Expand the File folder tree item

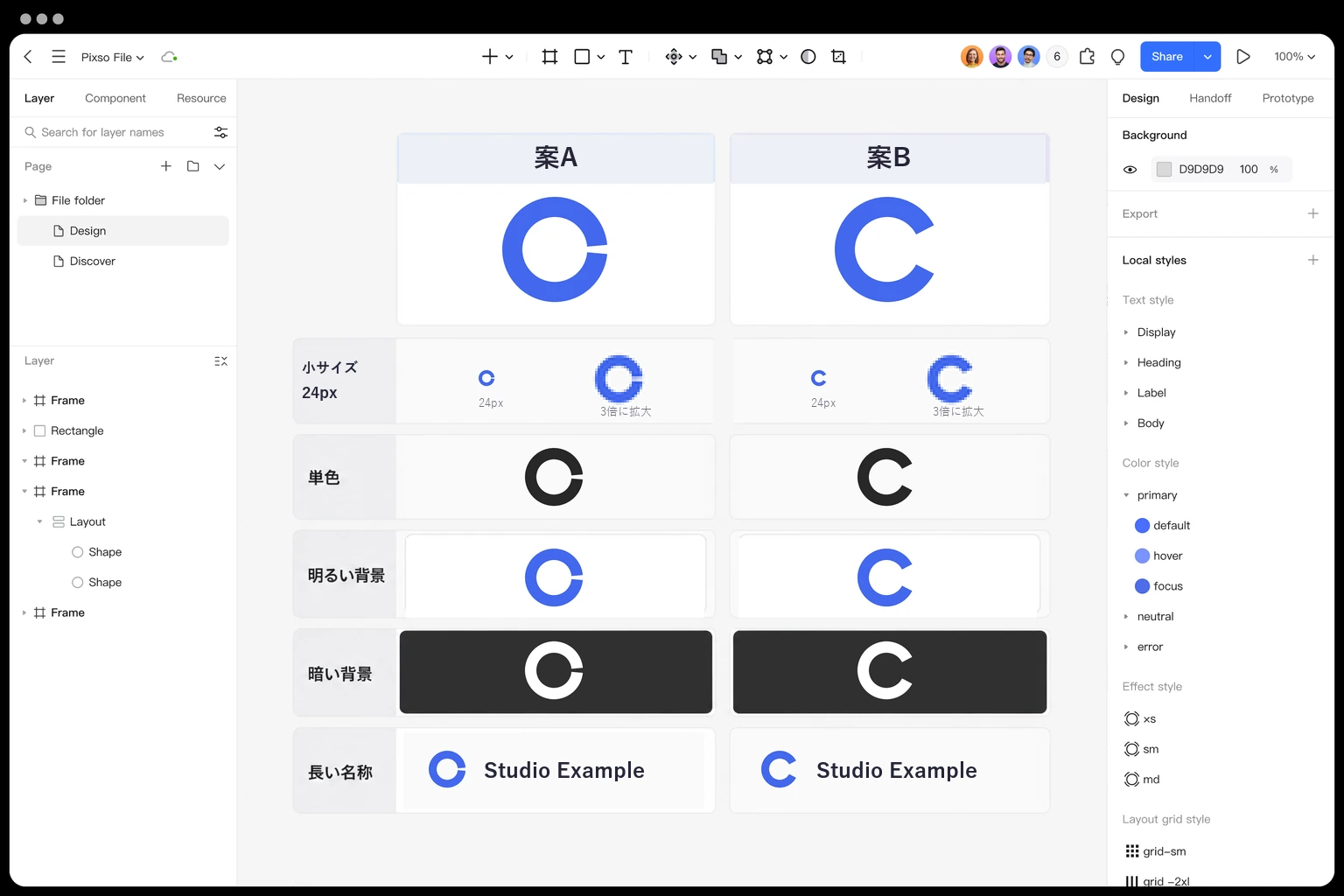[x=24, y=200]
